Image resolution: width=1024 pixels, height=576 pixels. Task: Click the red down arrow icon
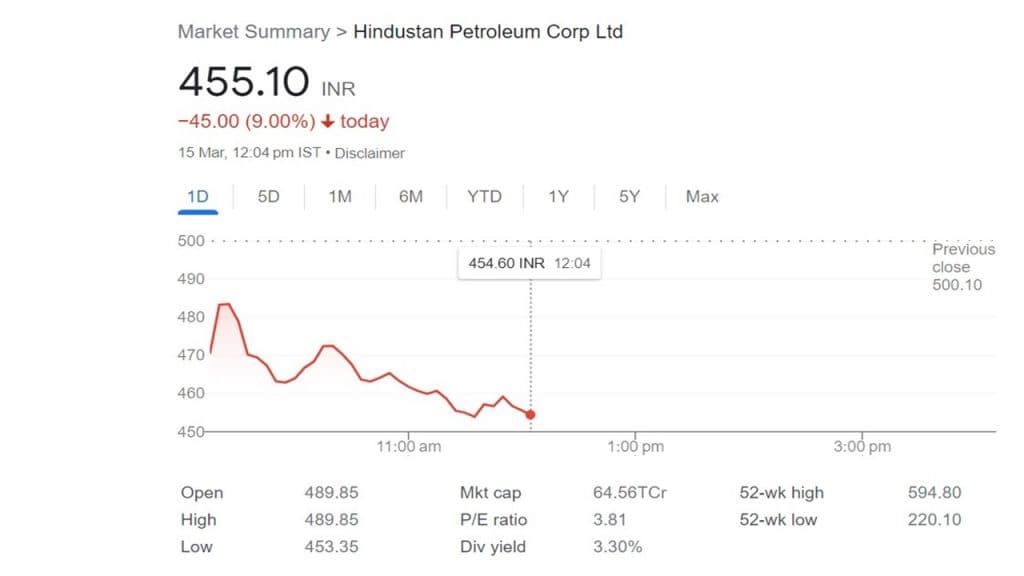[x=327, y=122]
